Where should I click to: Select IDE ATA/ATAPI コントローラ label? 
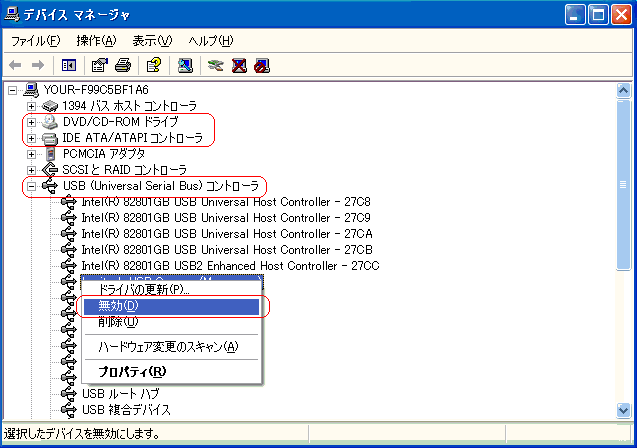click(x=132, y=138)
